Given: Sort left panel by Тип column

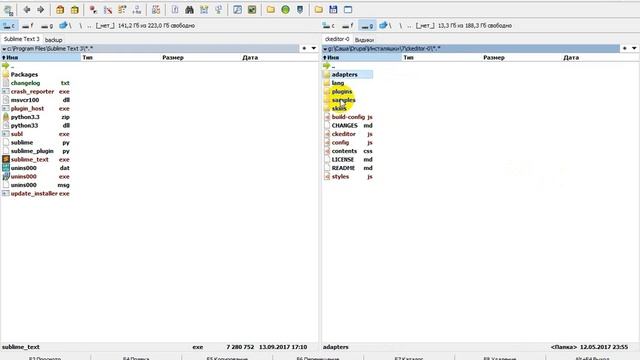Looking at the screenshot, I should [x=121, y=58].
